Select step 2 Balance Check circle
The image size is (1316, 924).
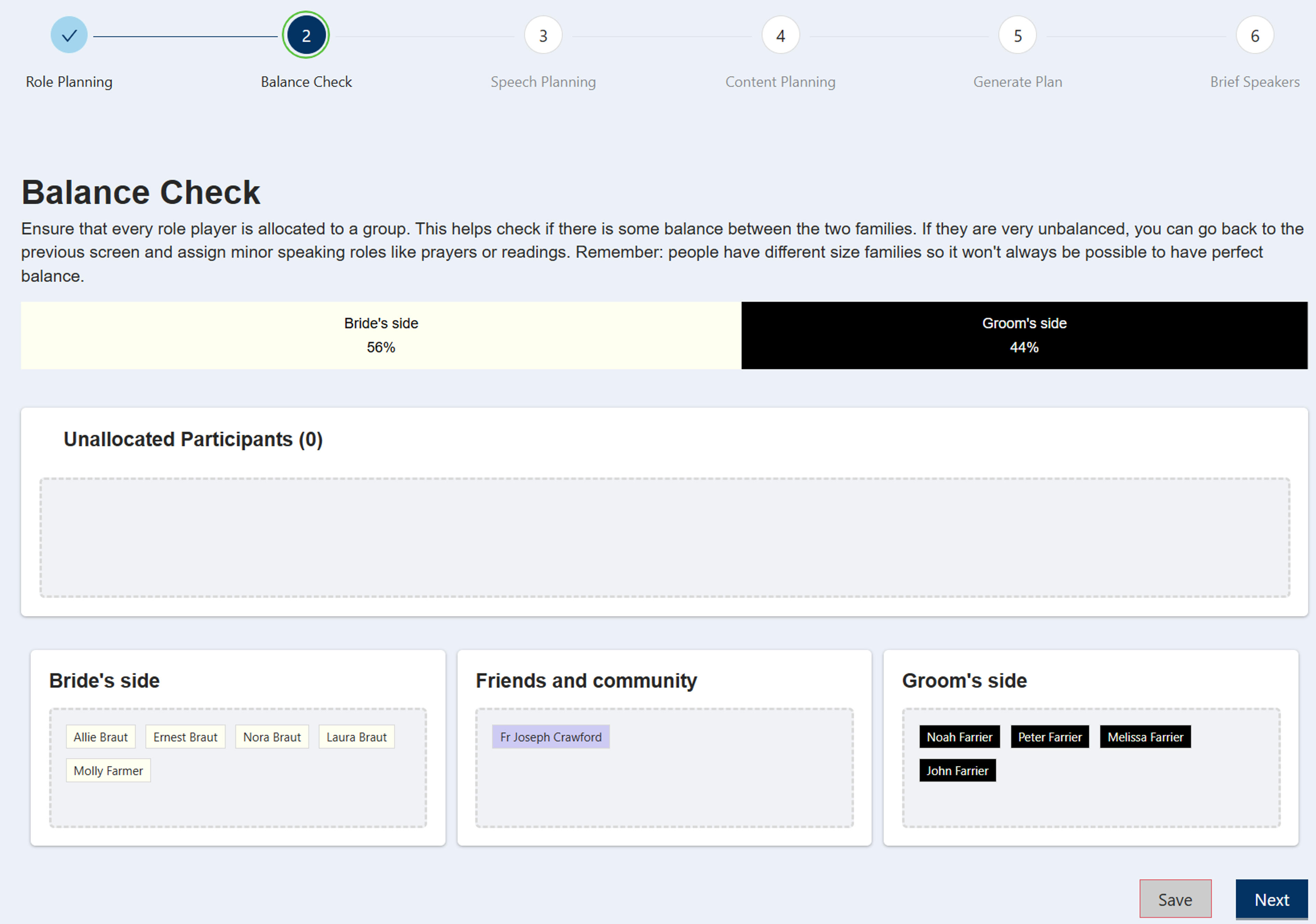(x=306, y=36)
